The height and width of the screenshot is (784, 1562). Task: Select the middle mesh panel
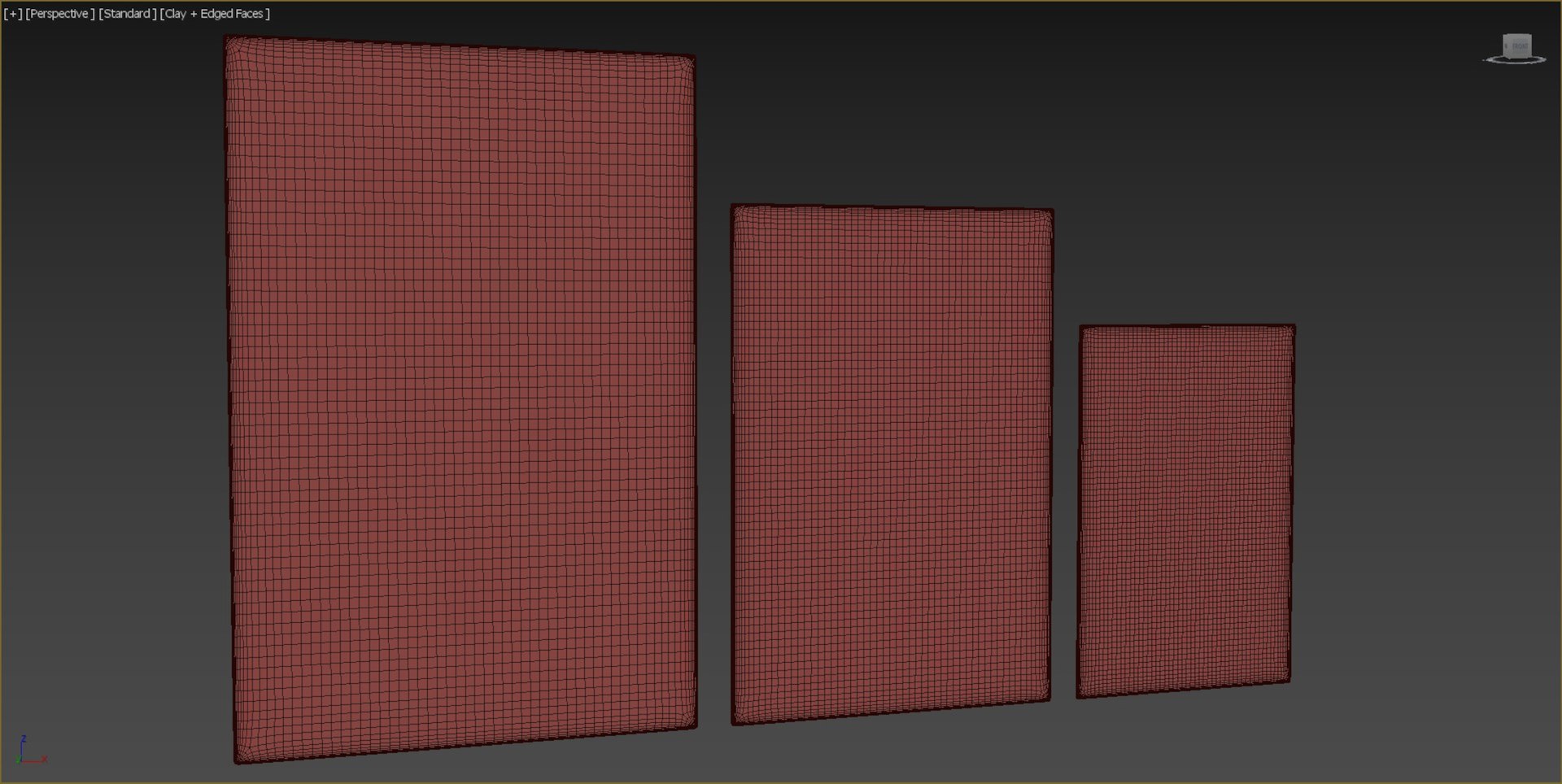point(892,464)
